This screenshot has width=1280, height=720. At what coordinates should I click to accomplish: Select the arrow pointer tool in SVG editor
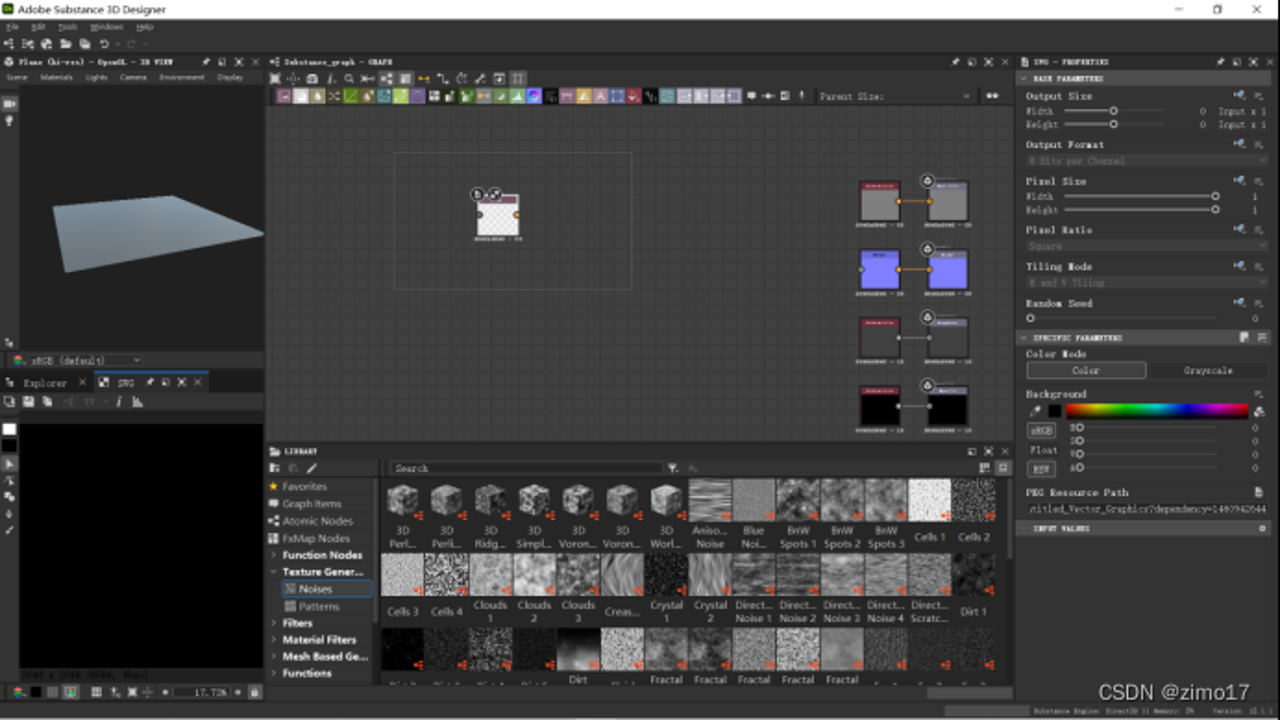(9, 464)
